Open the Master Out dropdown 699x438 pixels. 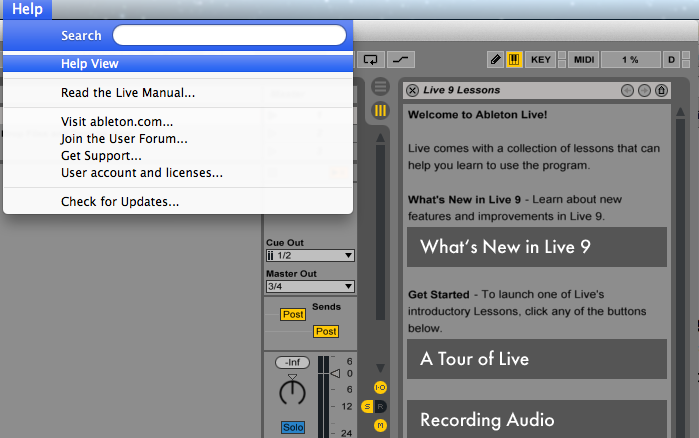[x=310, y=286]
